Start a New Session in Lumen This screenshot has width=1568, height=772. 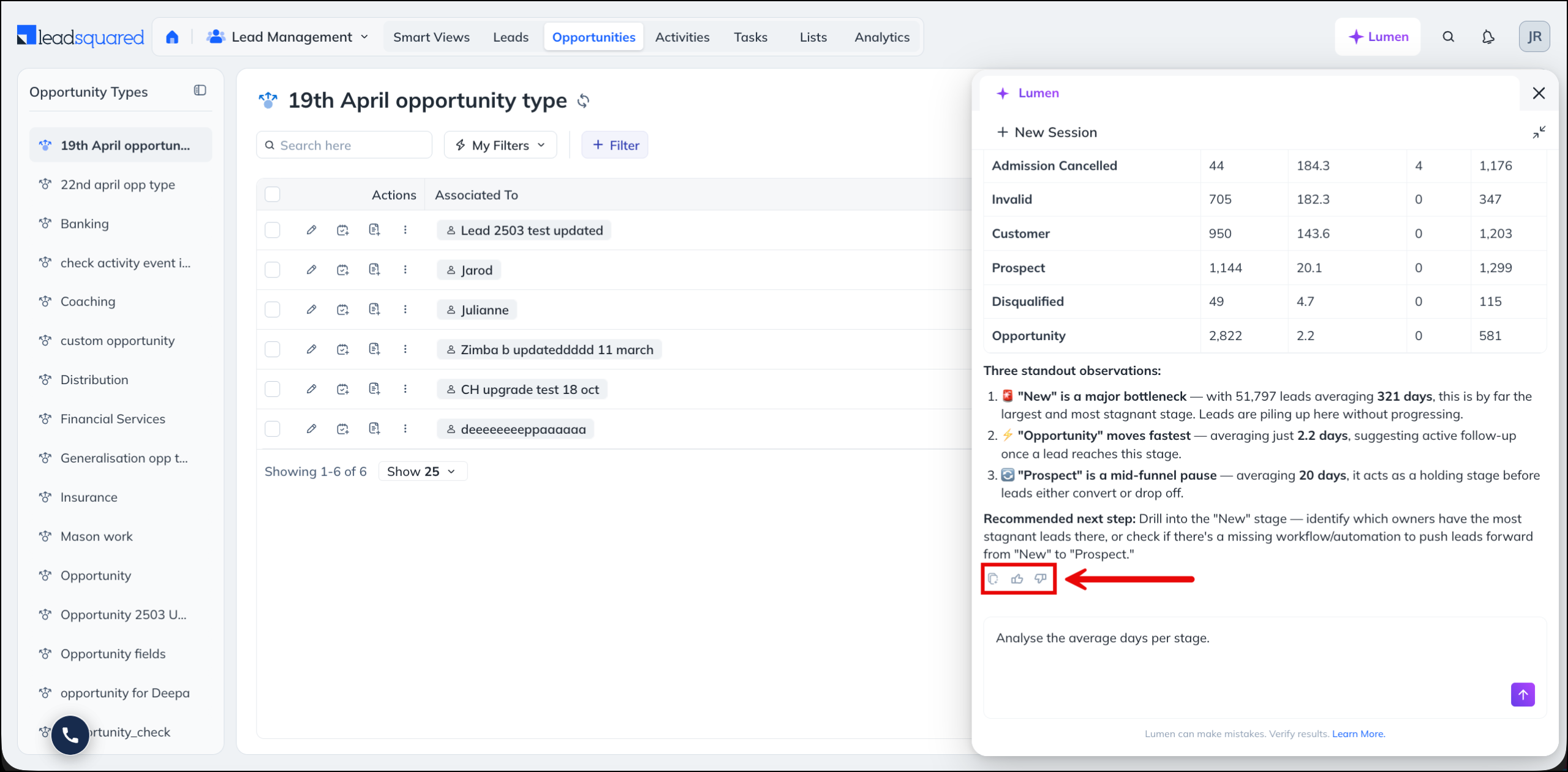click(1047, 132)
